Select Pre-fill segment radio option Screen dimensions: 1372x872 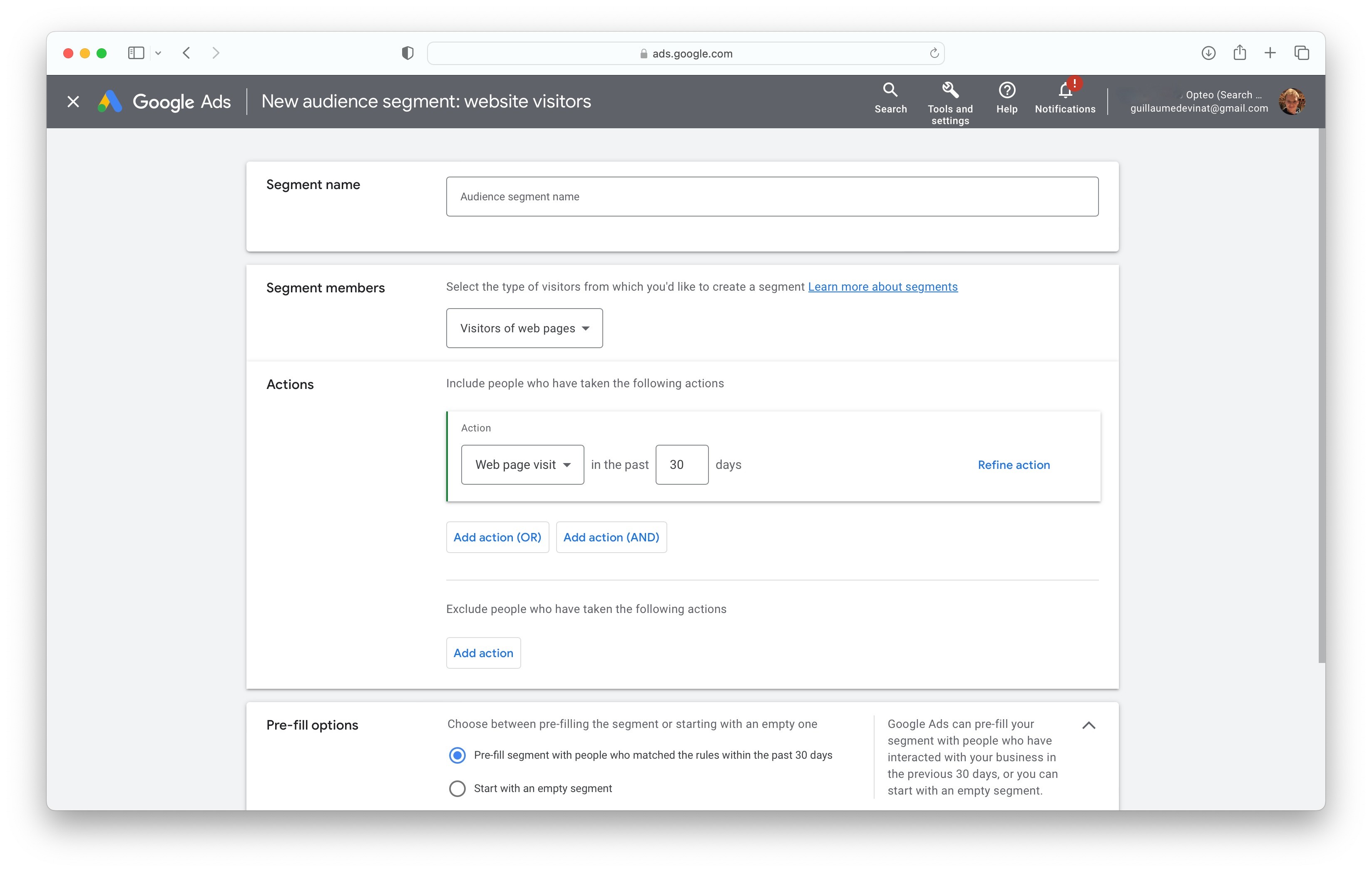[457, 755]
